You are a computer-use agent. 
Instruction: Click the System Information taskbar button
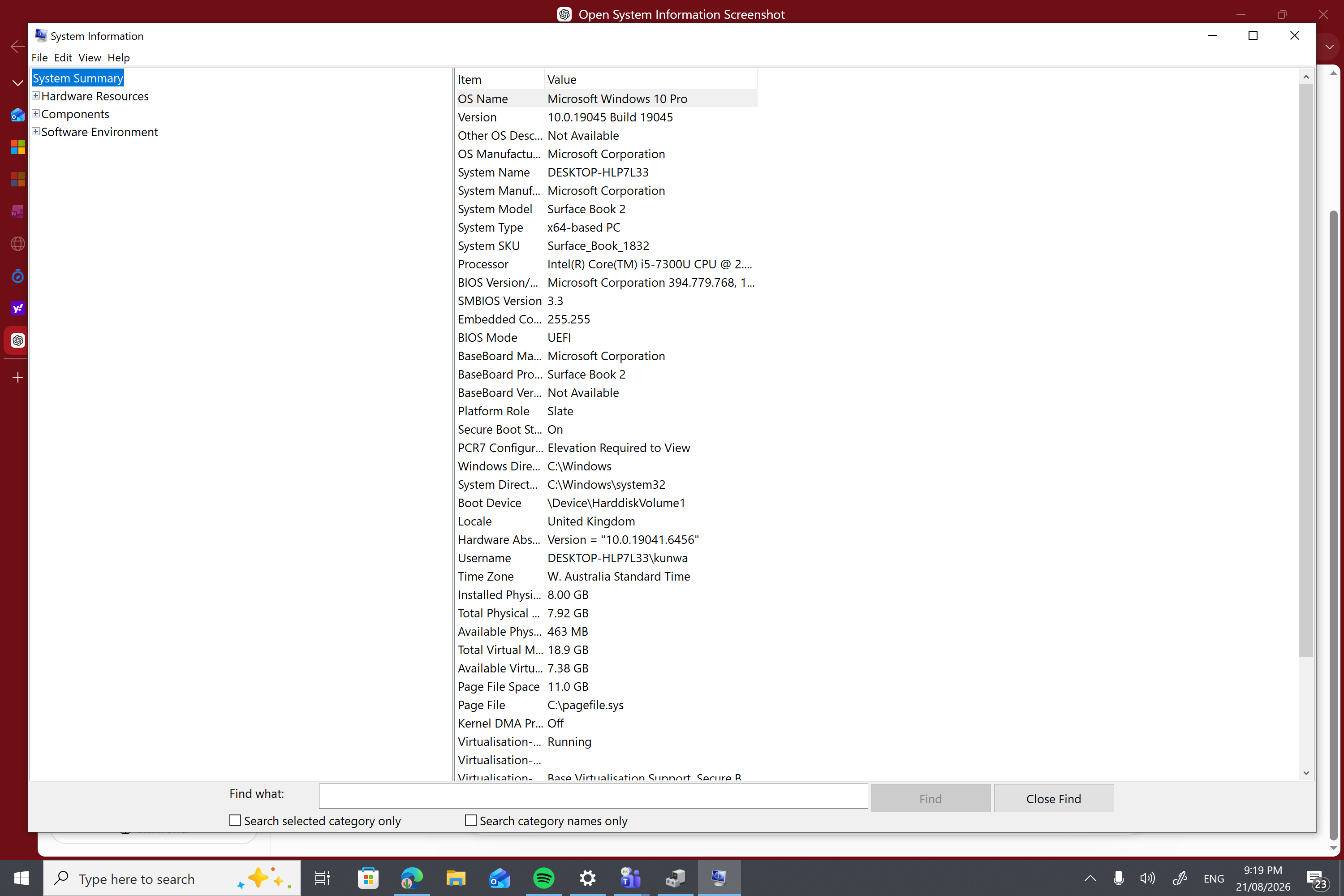tap(719, 878)
